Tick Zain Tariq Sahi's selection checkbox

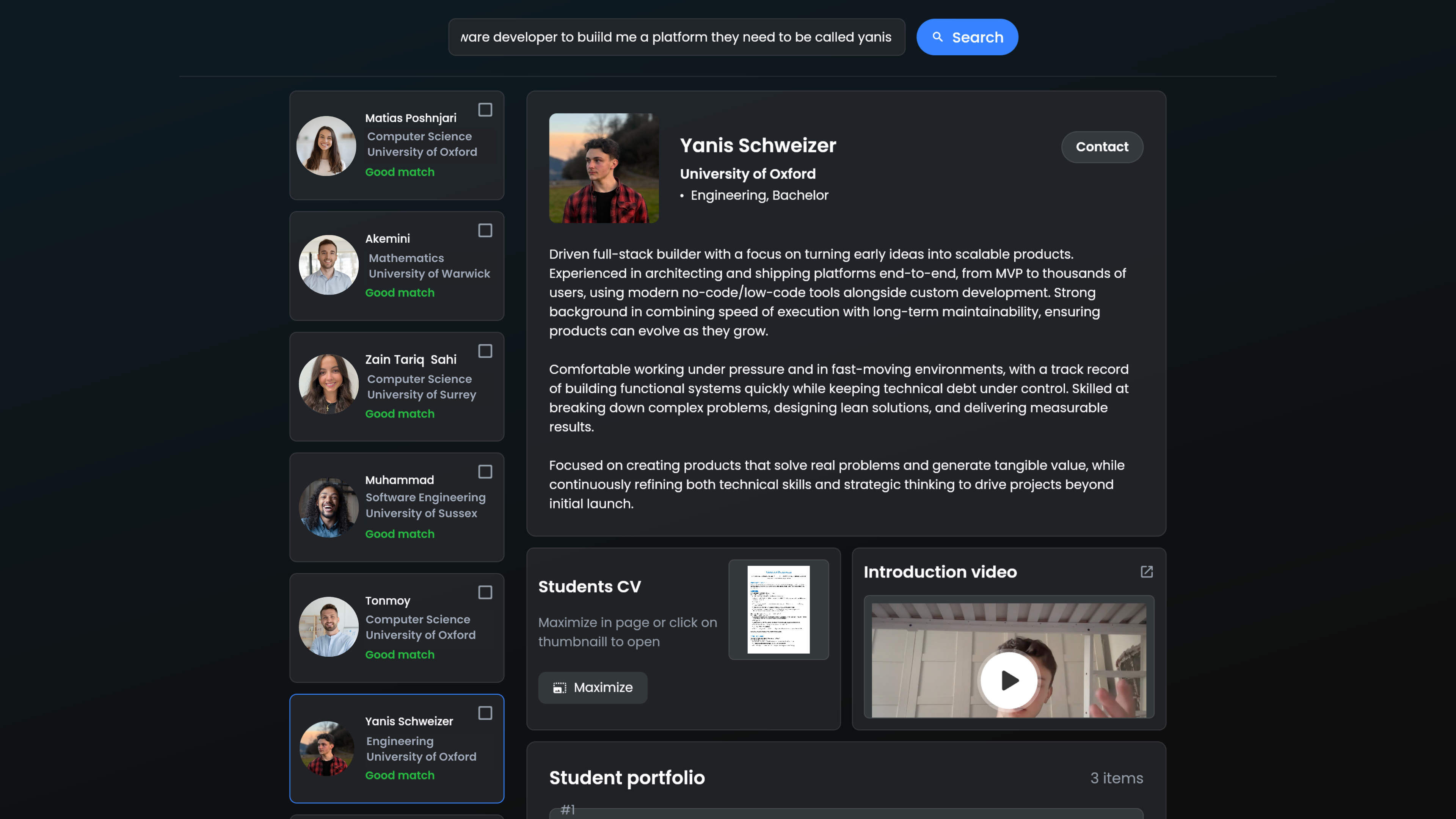pos(485,351)
